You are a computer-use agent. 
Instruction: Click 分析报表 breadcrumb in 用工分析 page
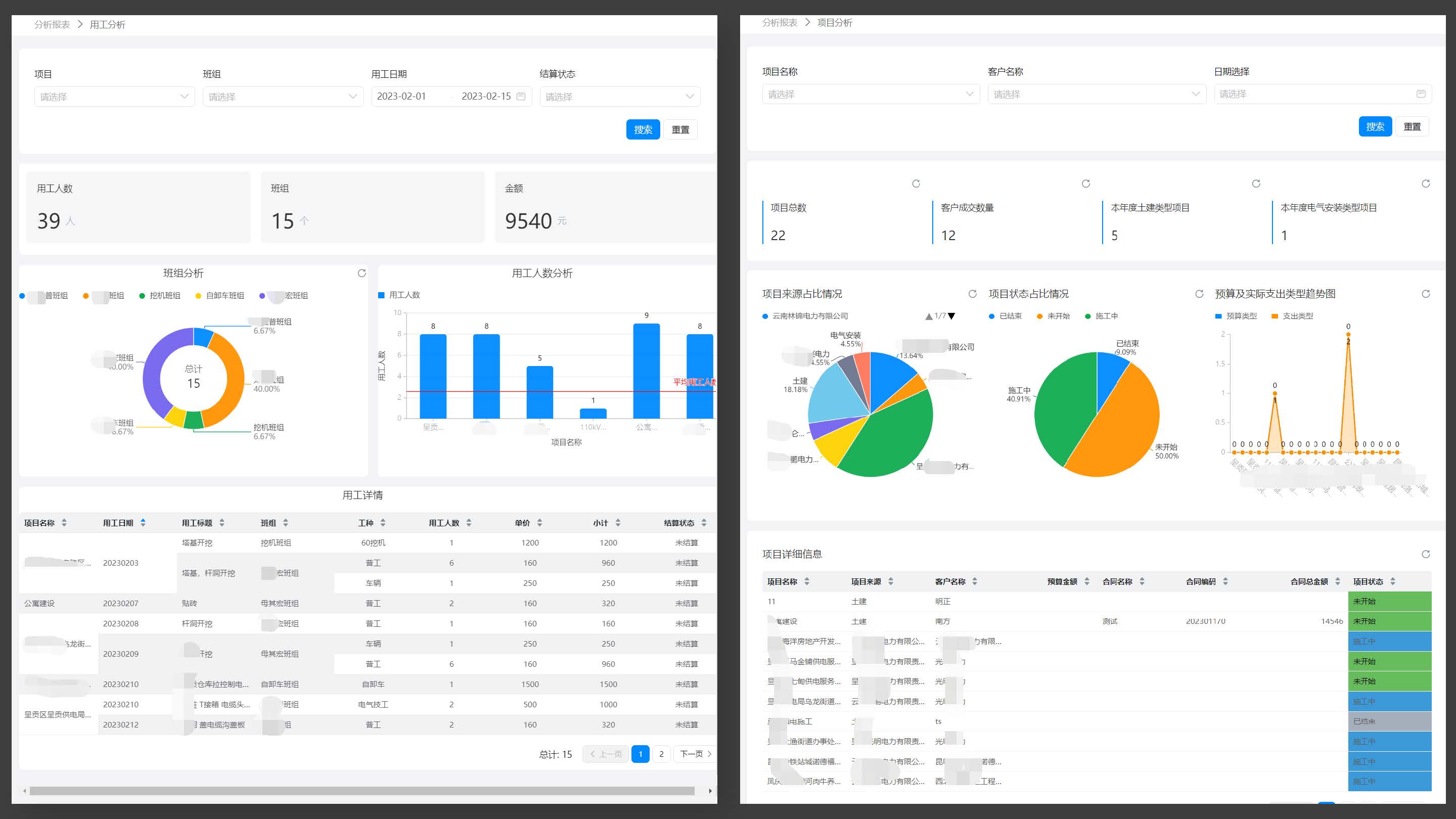coord(52,24)
